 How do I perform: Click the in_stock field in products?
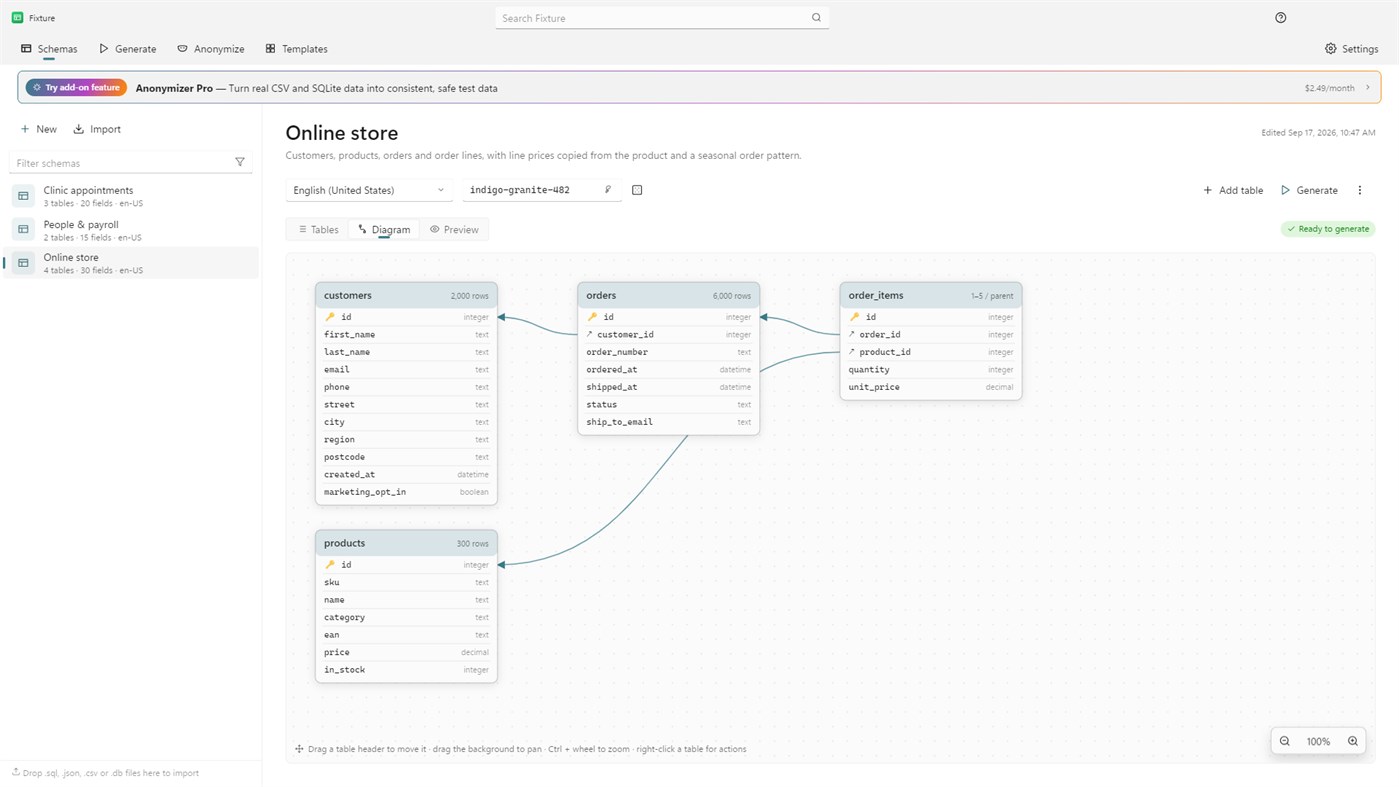pos(406,670)
